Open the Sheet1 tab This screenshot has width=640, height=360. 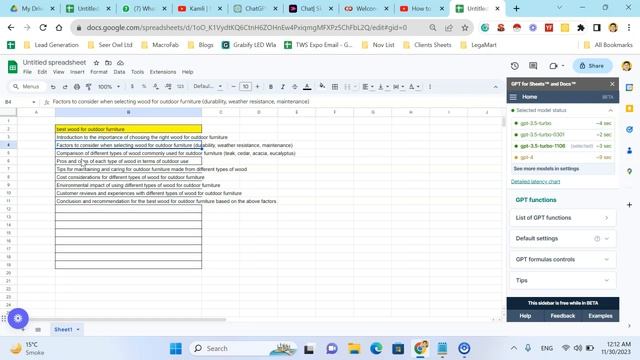pyautogui.click(x=67, y=329)
